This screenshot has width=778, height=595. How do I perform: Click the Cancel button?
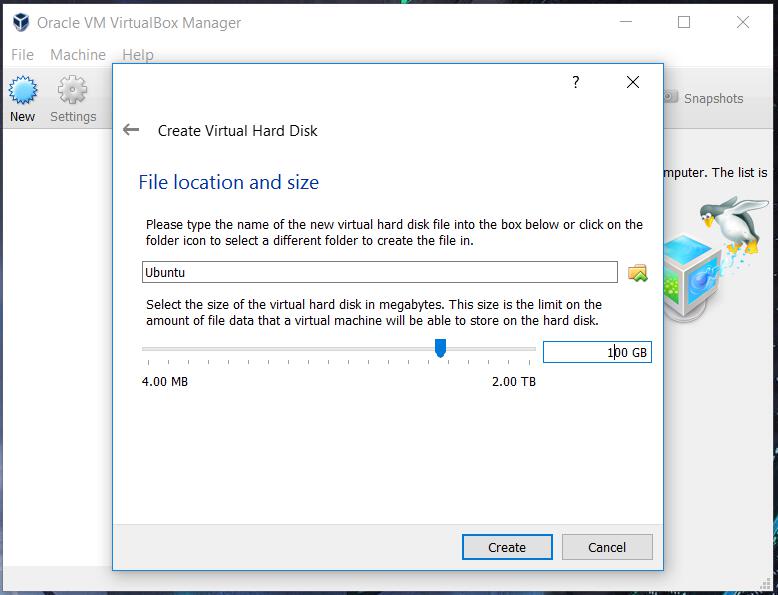click(x=607, y=547)
